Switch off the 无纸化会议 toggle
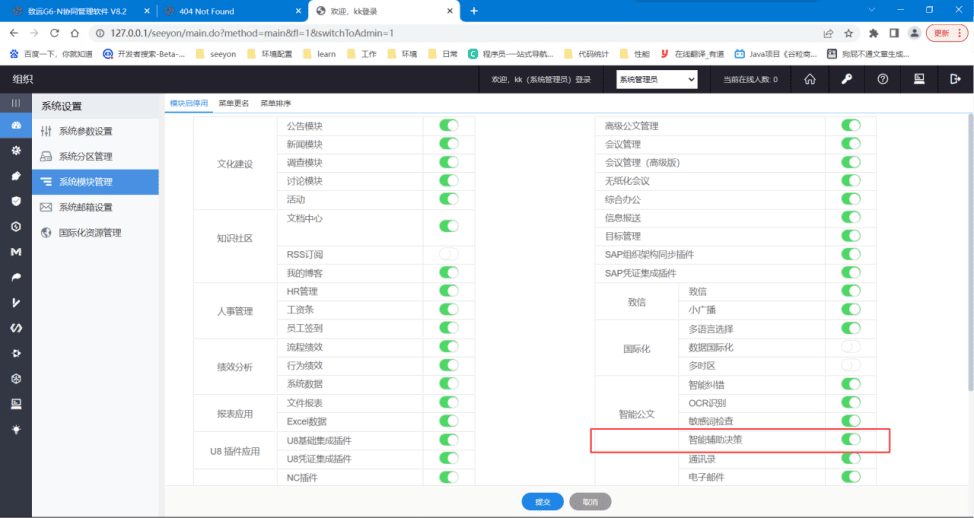This screenshot has height=518, width=974. (851, 181)
